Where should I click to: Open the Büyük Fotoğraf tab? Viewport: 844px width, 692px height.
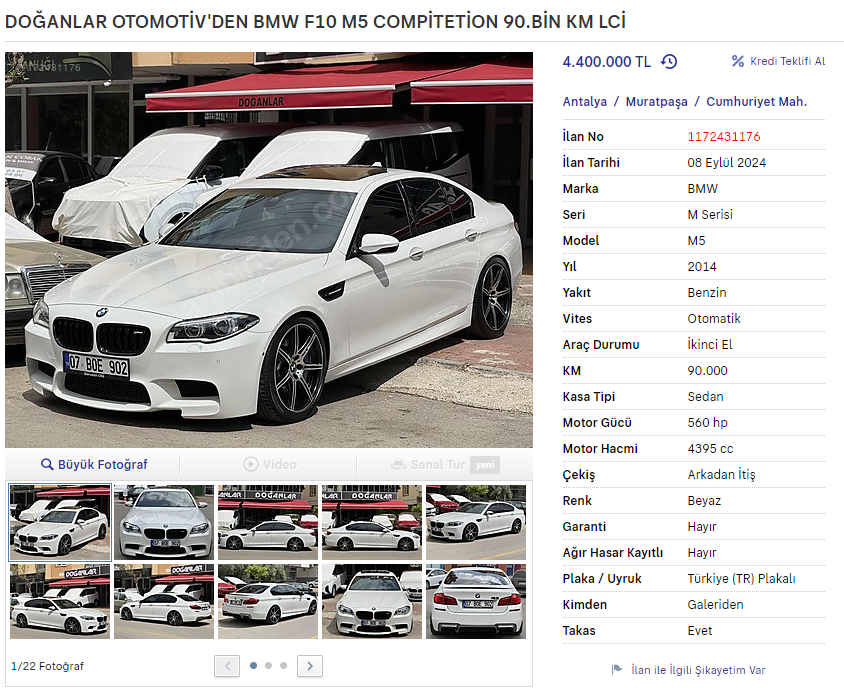tap(94, 464)
